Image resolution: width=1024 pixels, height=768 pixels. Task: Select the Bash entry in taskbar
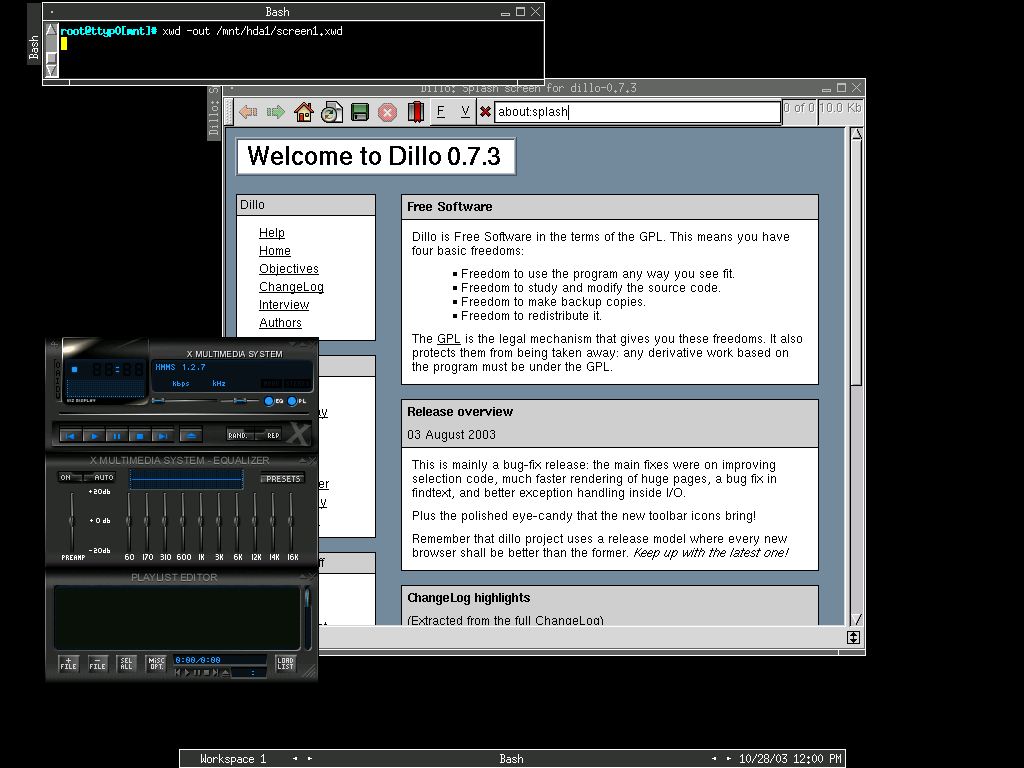pyautogui.click(x=511, y=759)
